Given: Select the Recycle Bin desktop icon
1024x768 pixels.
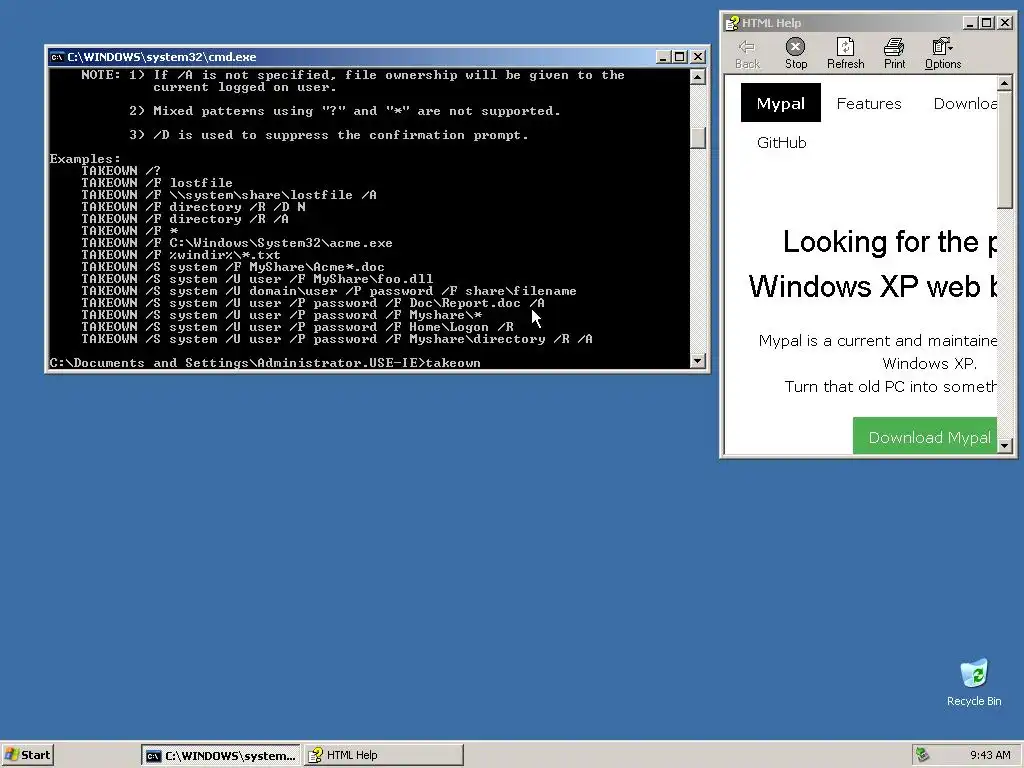Looking at the screenshot, I should tap(974, 682).
